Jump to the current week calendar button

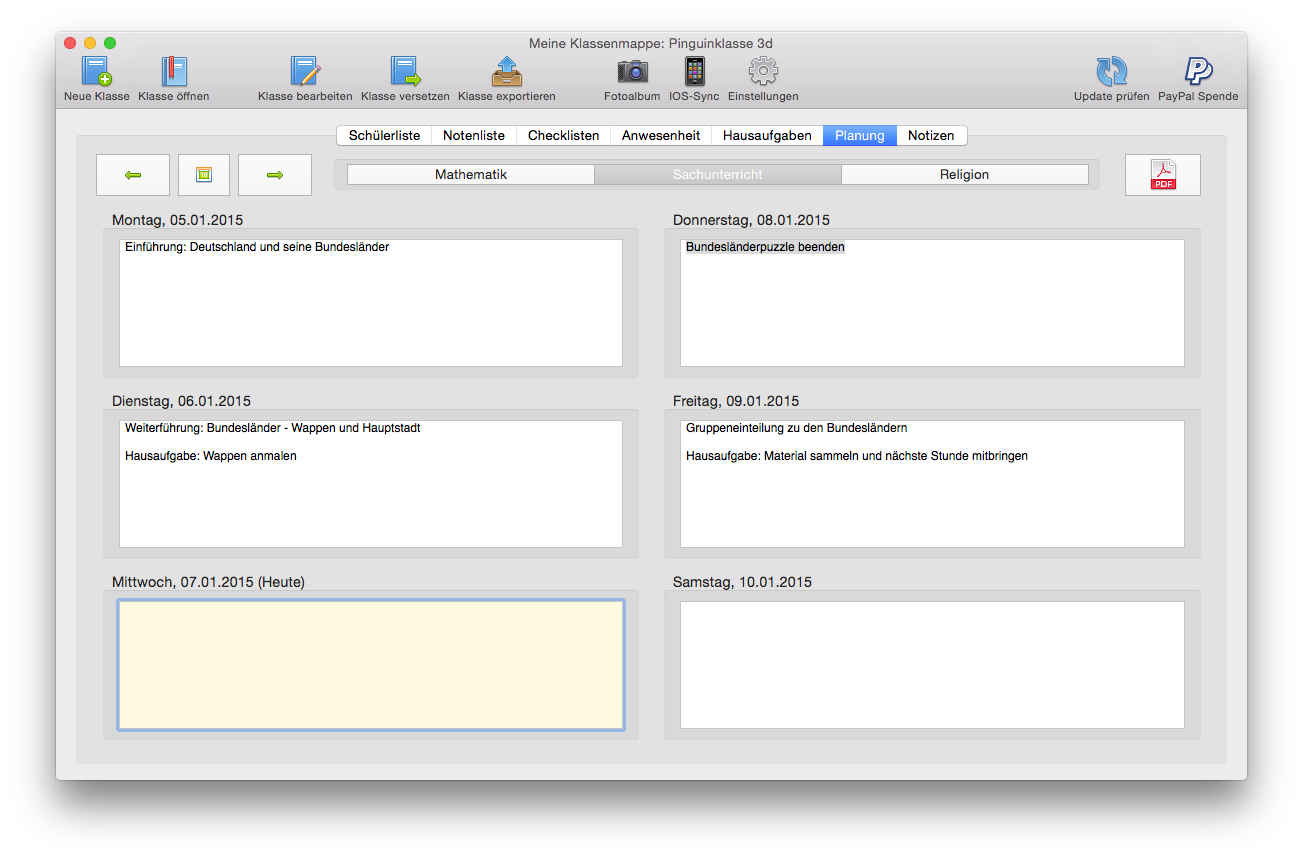point(204,175)
